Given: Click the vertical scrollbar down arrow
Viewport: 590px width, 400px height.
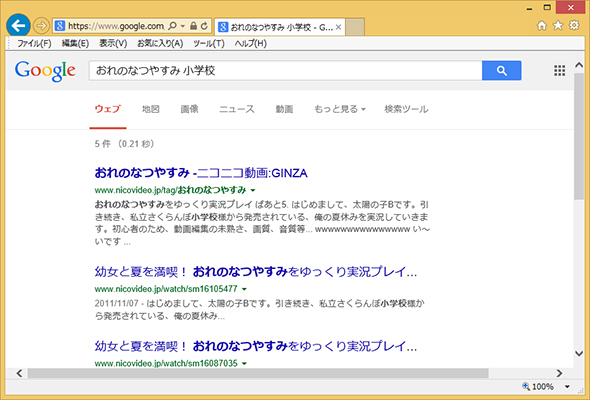Looking at the screenshot, I should (579, 353).
